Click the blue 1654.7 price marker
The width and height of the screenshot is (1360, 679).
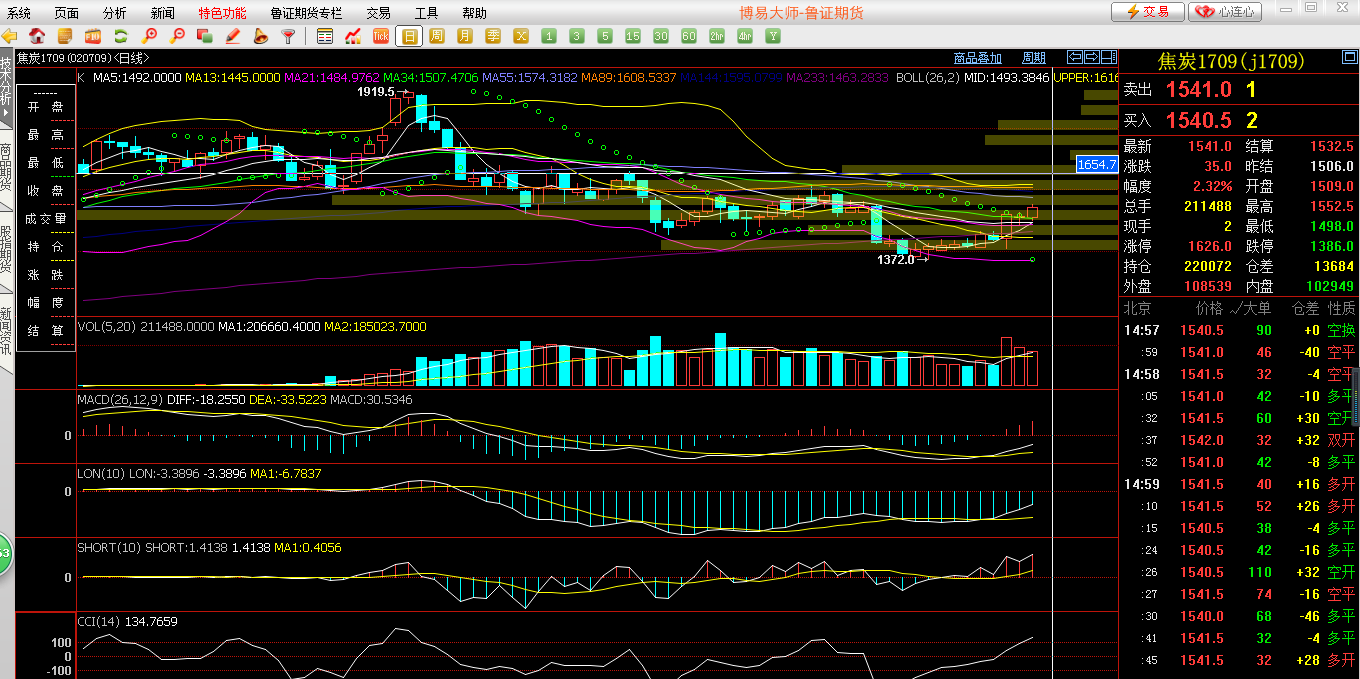pos(1096,164)
